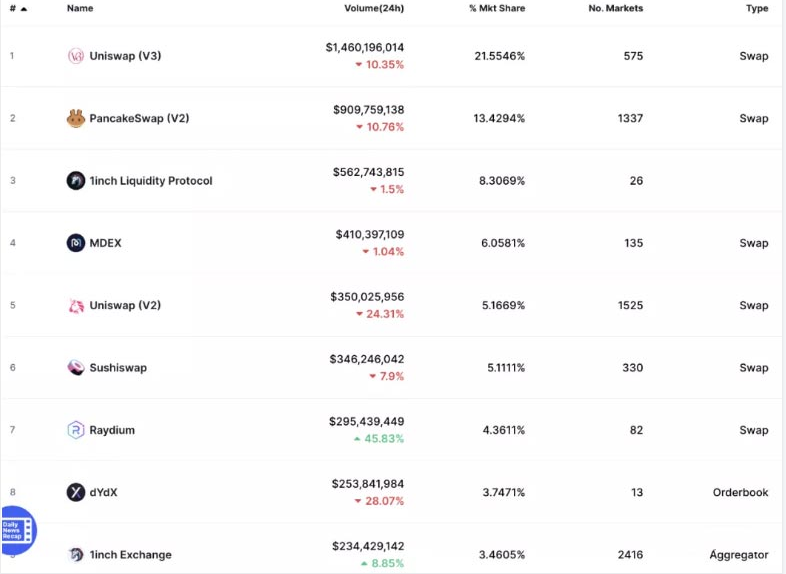
Task: Sort by rank using the # arrow
Action: click(x=24, y=9)
